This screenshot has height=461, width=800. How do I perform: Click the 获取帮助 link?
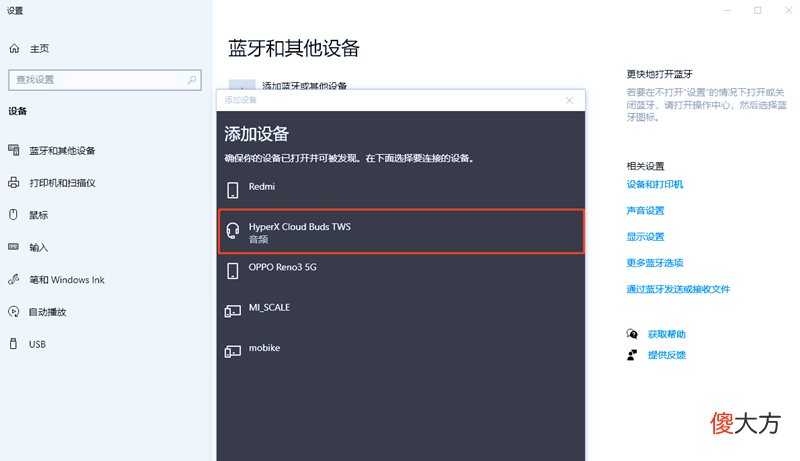coord(666,334)
